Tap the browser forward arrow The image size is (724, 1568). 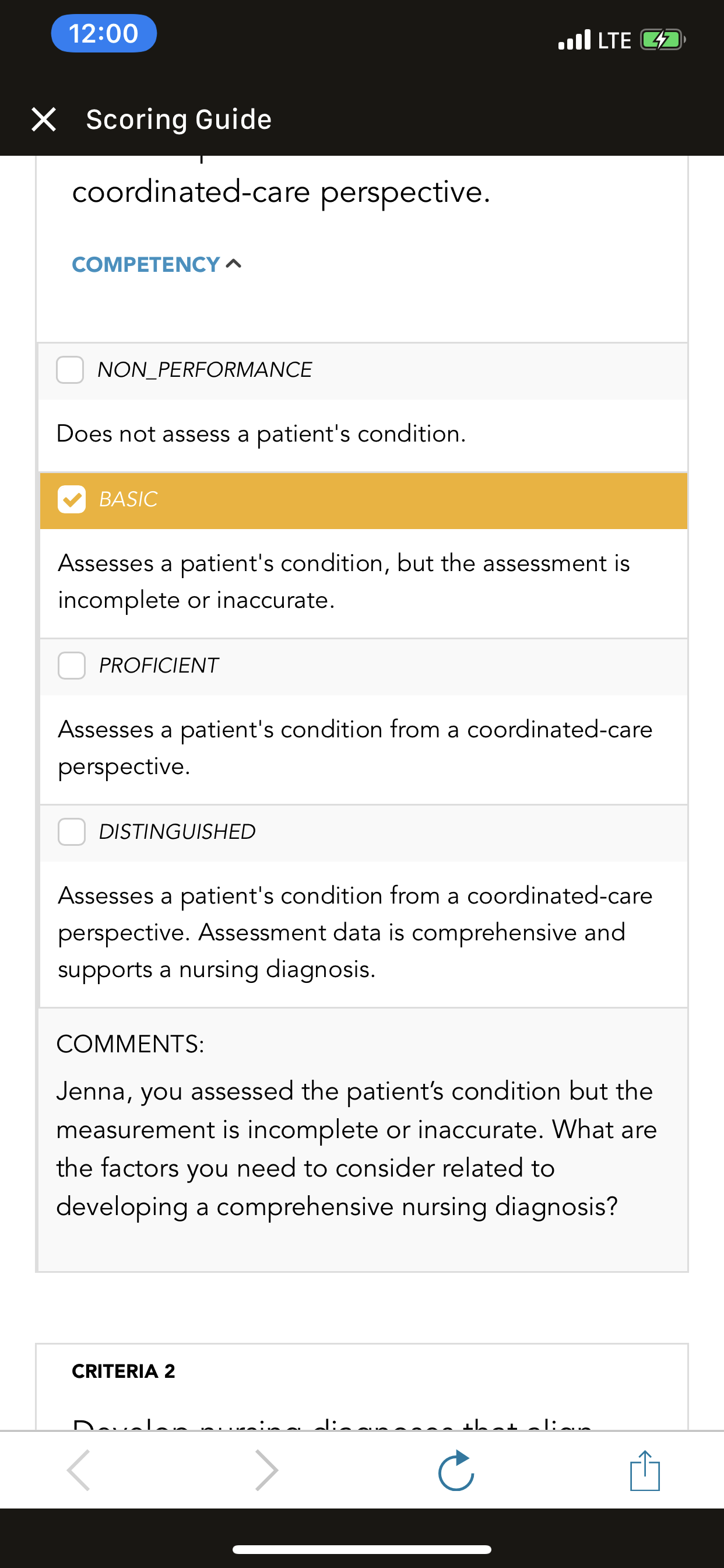(266, 1470)
